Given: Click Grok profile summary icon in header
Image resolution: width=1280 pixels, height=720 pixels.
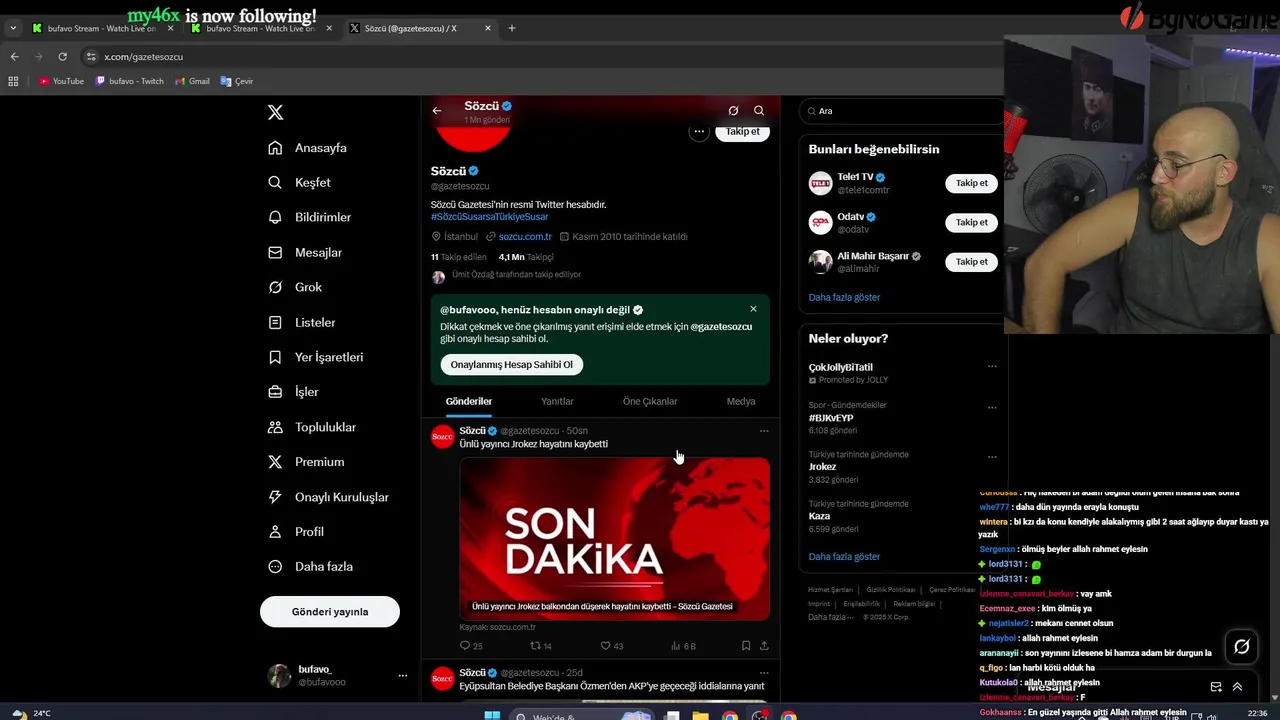Looking at the screenshot, I should [x=733, y=111].
